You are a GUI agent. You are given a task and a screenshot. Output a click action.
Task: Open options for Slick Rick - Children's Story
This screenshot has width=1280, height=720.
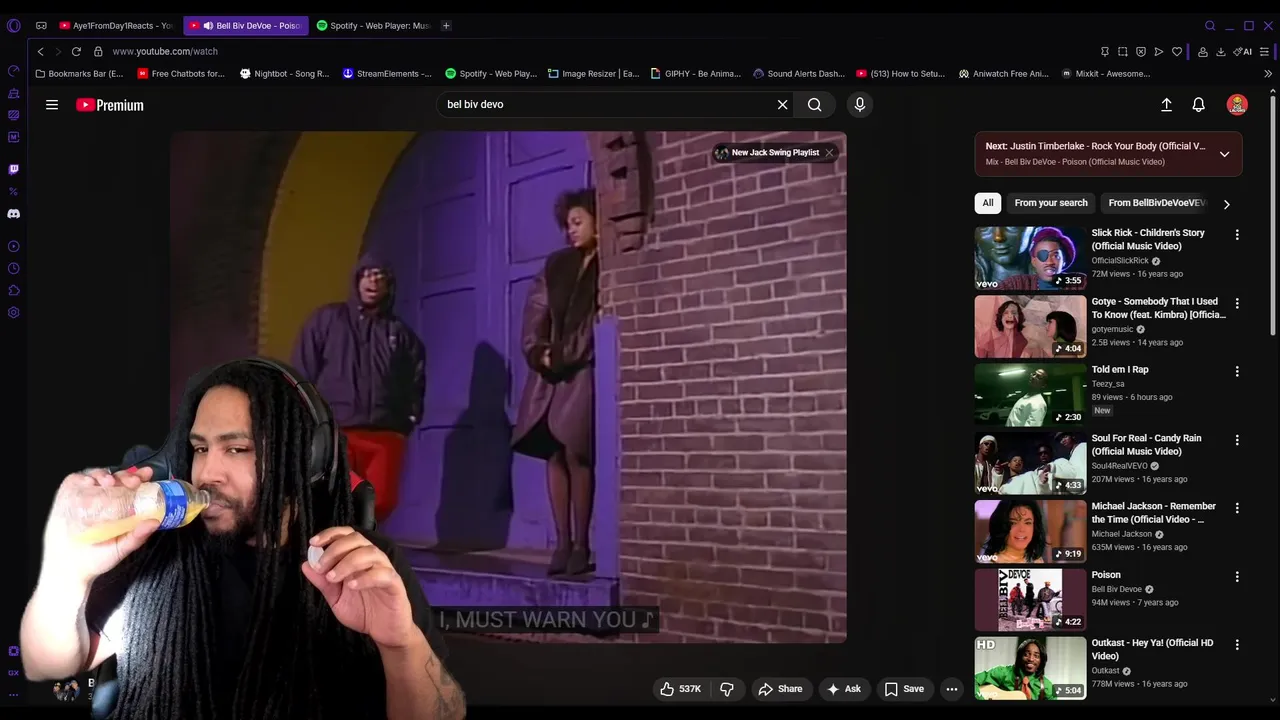click(x=1237, y=235)
